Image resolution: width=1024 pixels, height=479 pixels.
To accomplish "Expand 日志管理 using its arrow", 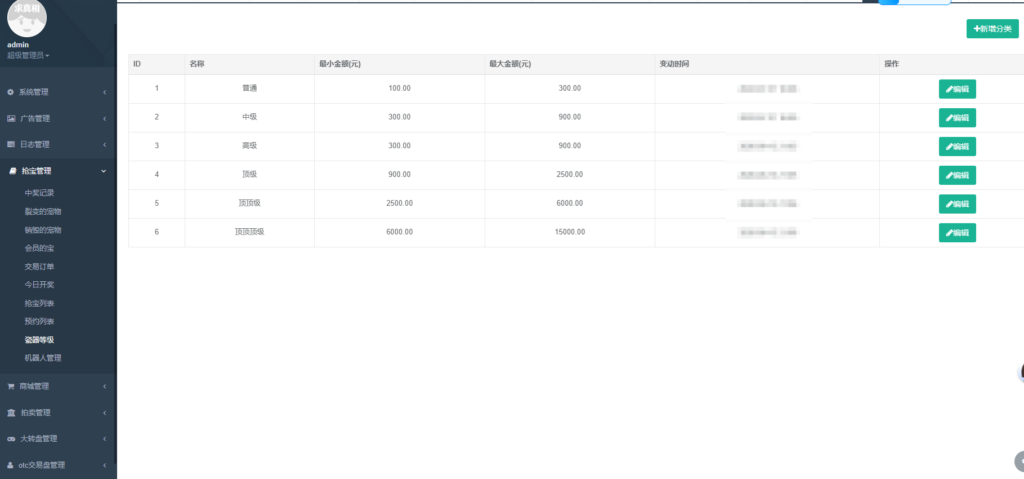I will point(104,144).
